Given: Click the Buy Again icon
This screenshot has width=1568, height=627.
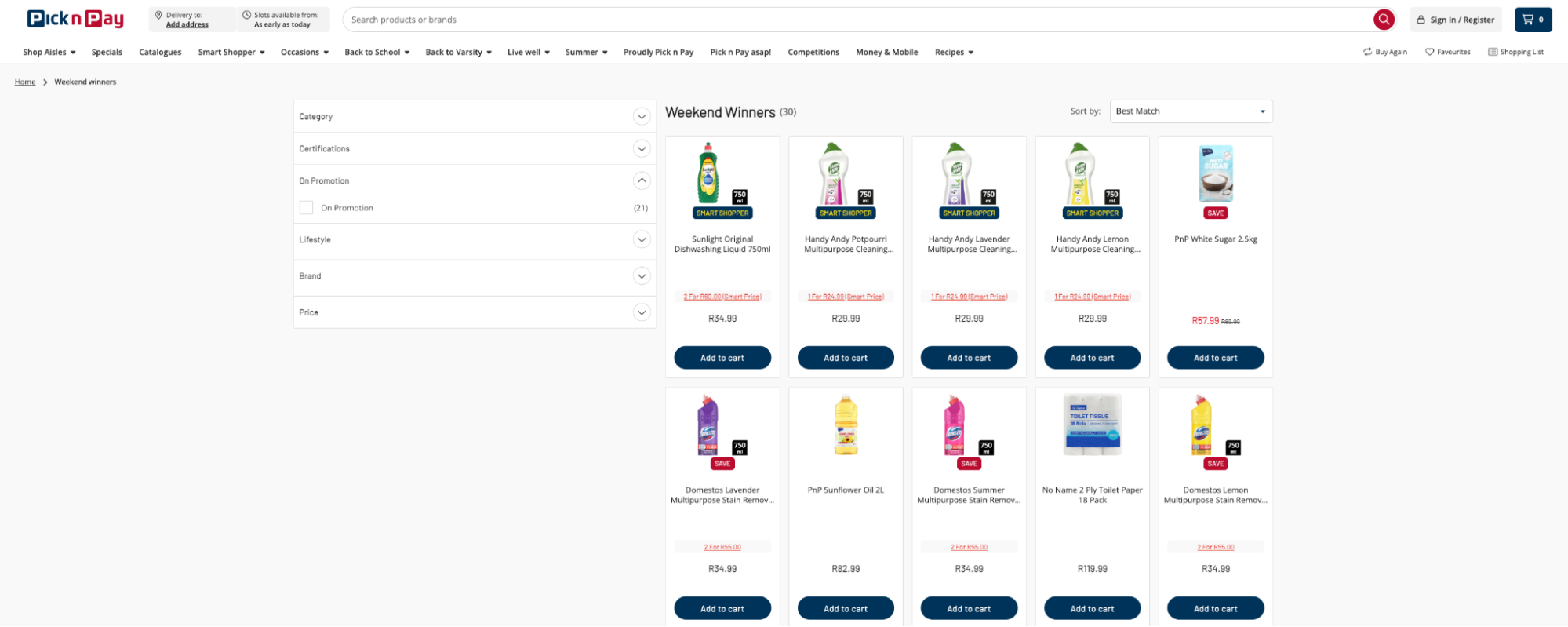Looking at the screenshot, I should [x=1367, y=52].
